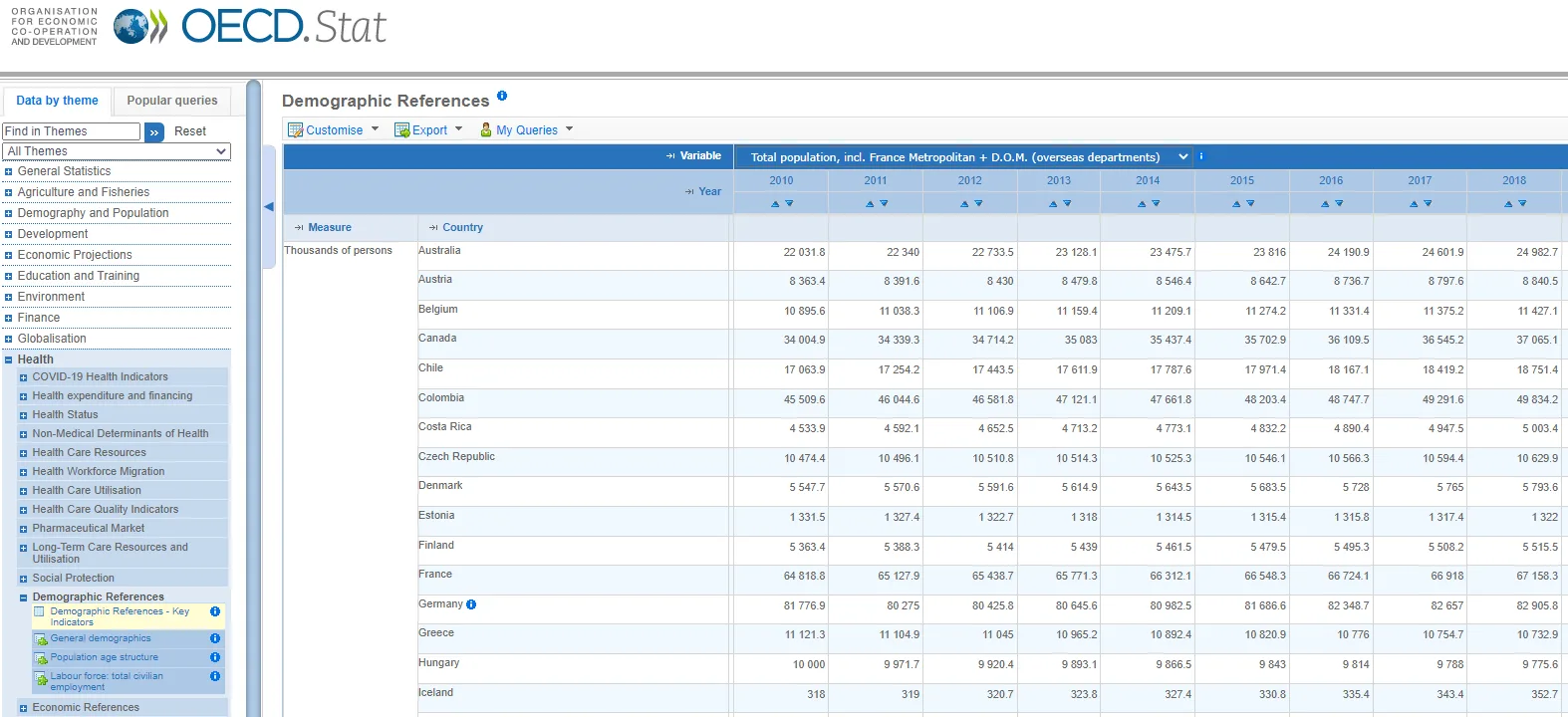Collapse Demographic References folder
The height and width of the screenshot is (717, 1568).
click(23, 597)
